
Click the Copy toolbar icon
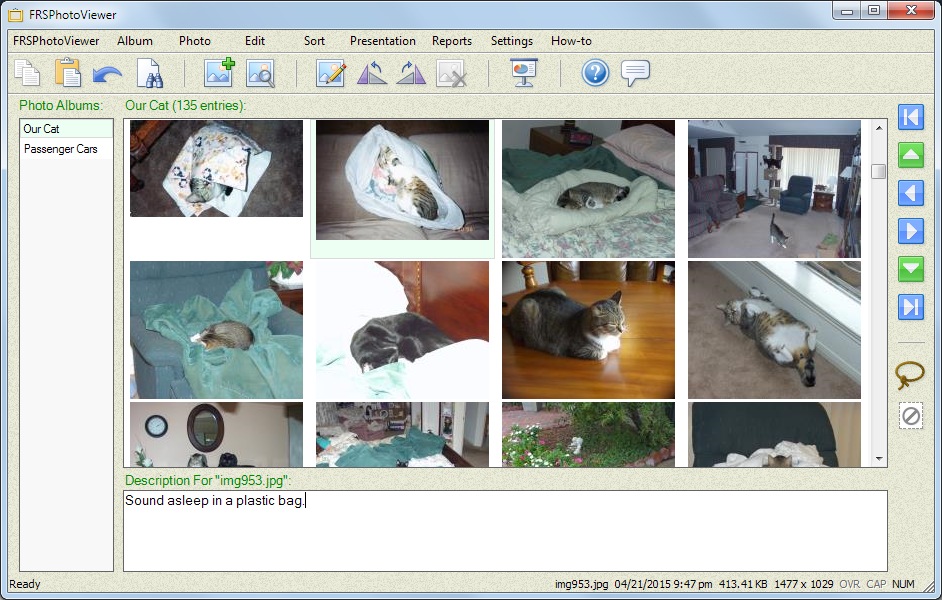(x=27, y=73)
